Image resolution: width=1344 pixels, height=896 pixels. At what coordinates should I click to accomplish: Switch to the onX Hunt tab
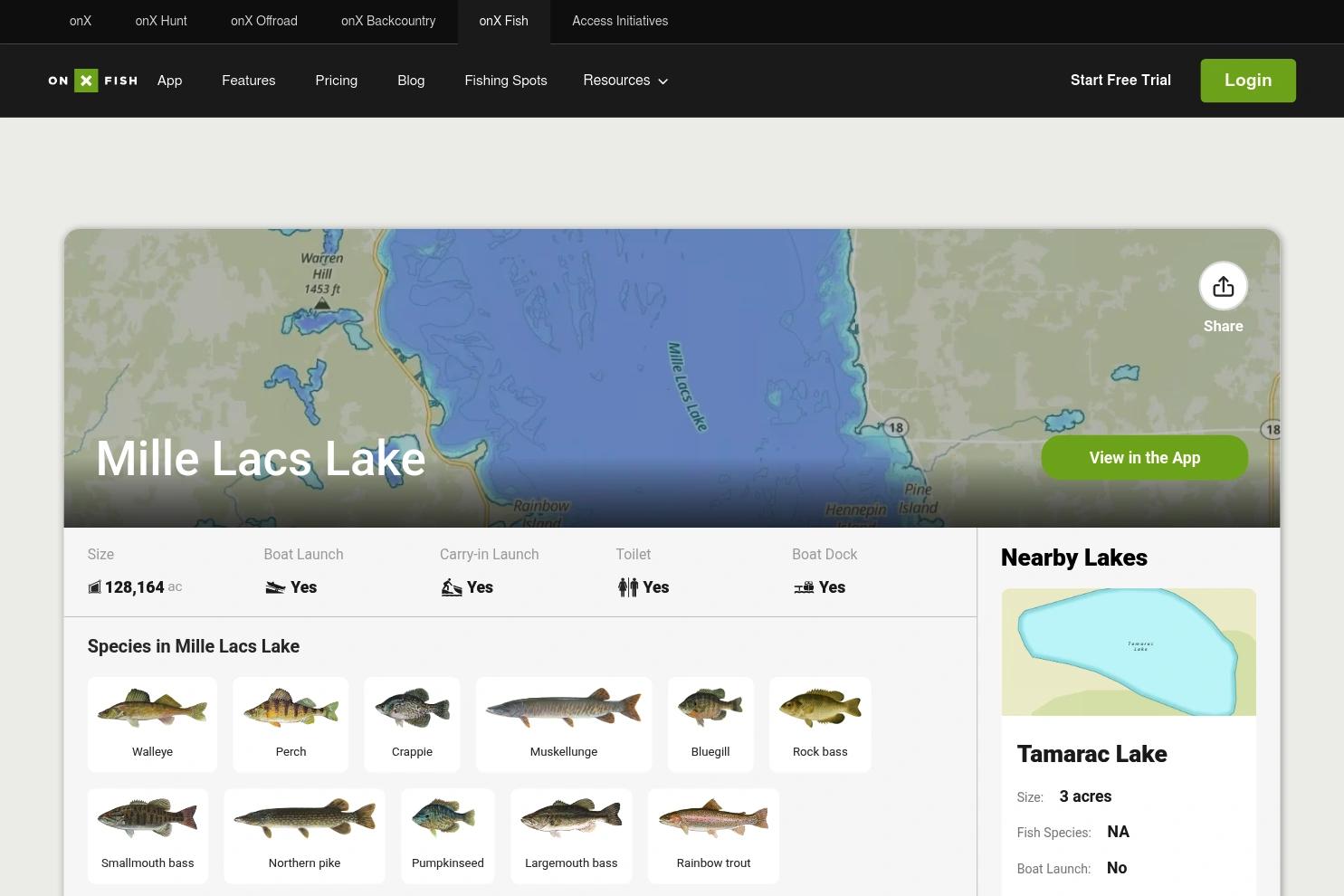(x=161, y=21)
